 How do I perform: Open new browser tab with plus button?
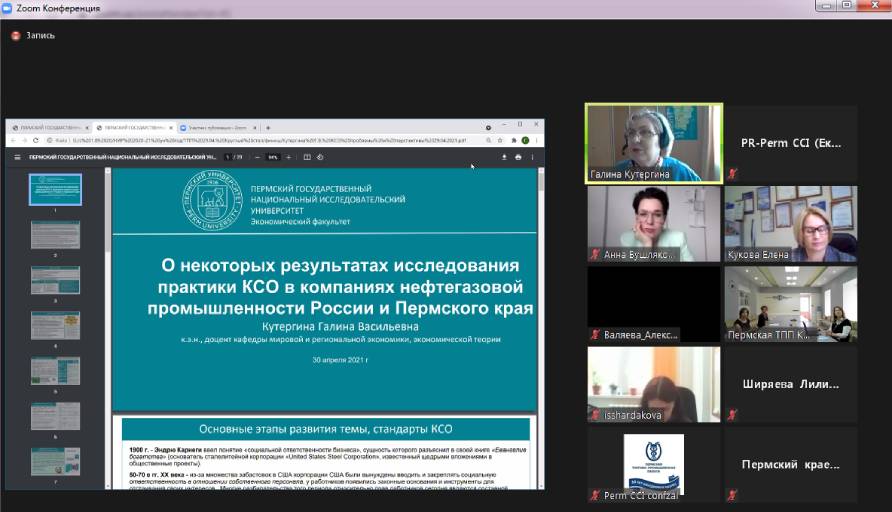coord(268,128)
